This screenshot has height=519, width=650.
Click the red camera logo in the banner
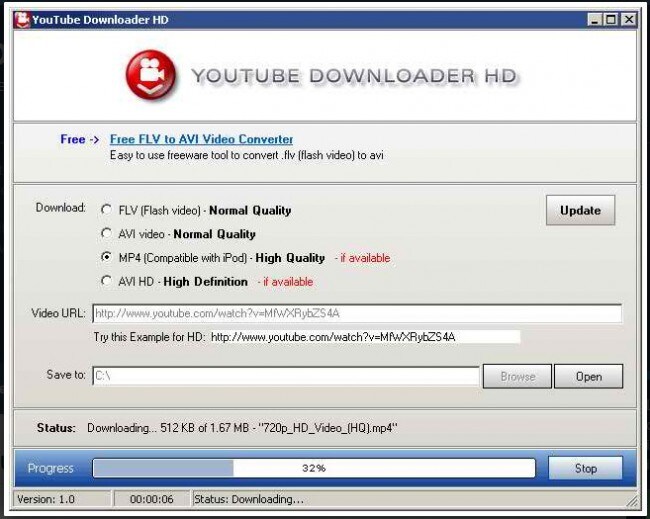[150, 75]
